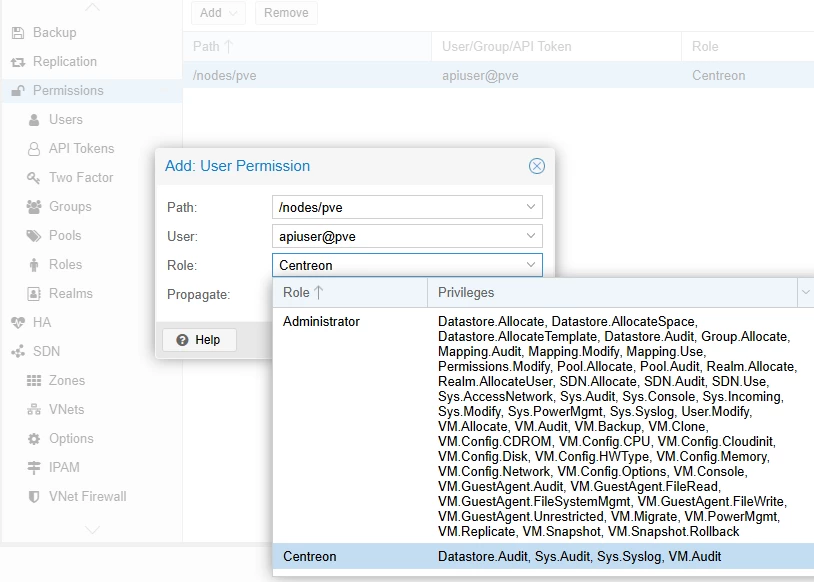814x582 pixels.
Task: Click the Role column sort arrow in dropdown
Action: point(318,293)
